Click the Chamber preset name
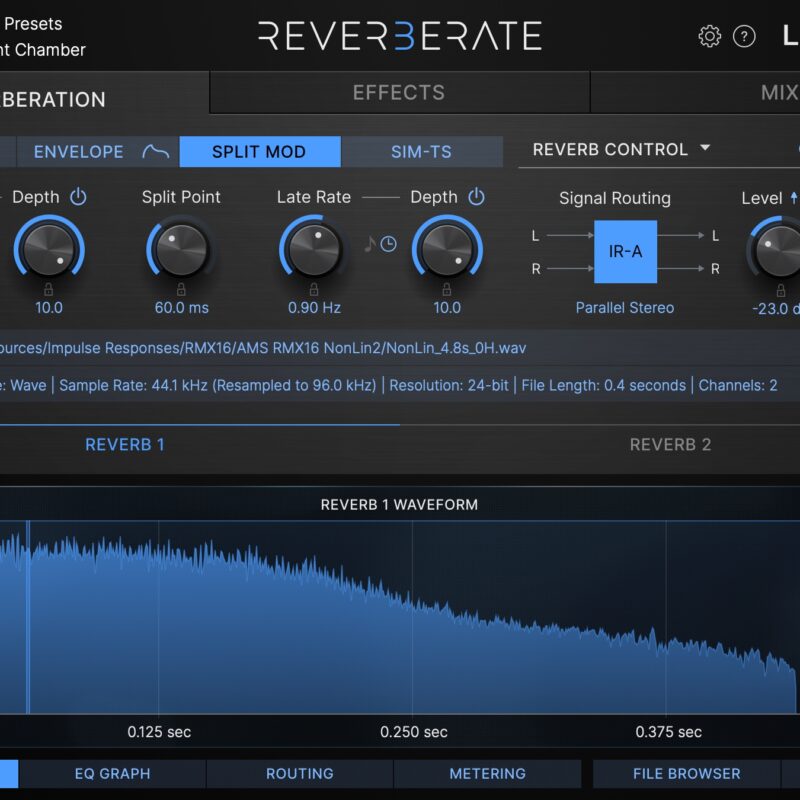This screenshot has width=800, height=800. (x=50, y=49)
